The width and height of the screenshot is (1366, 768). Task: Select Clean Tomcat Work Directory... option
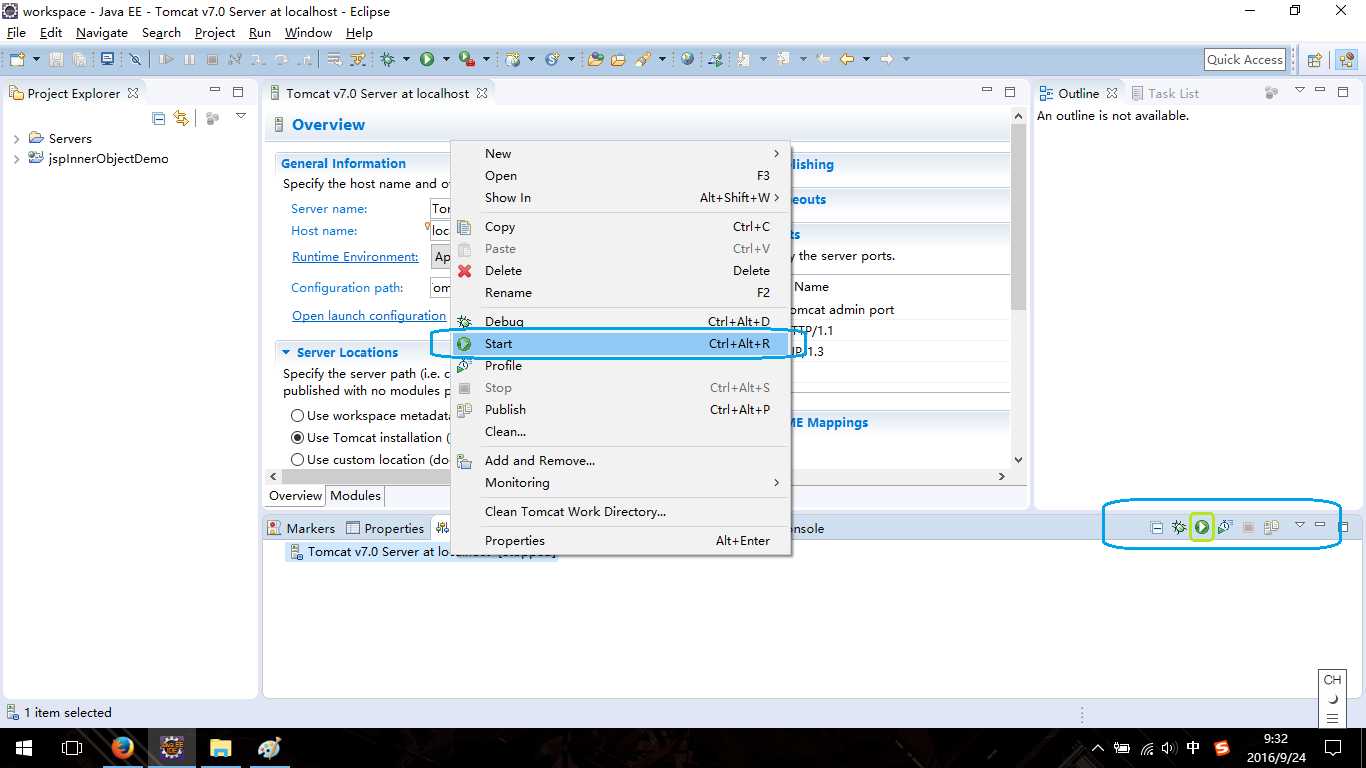click(x=621, y=512)
